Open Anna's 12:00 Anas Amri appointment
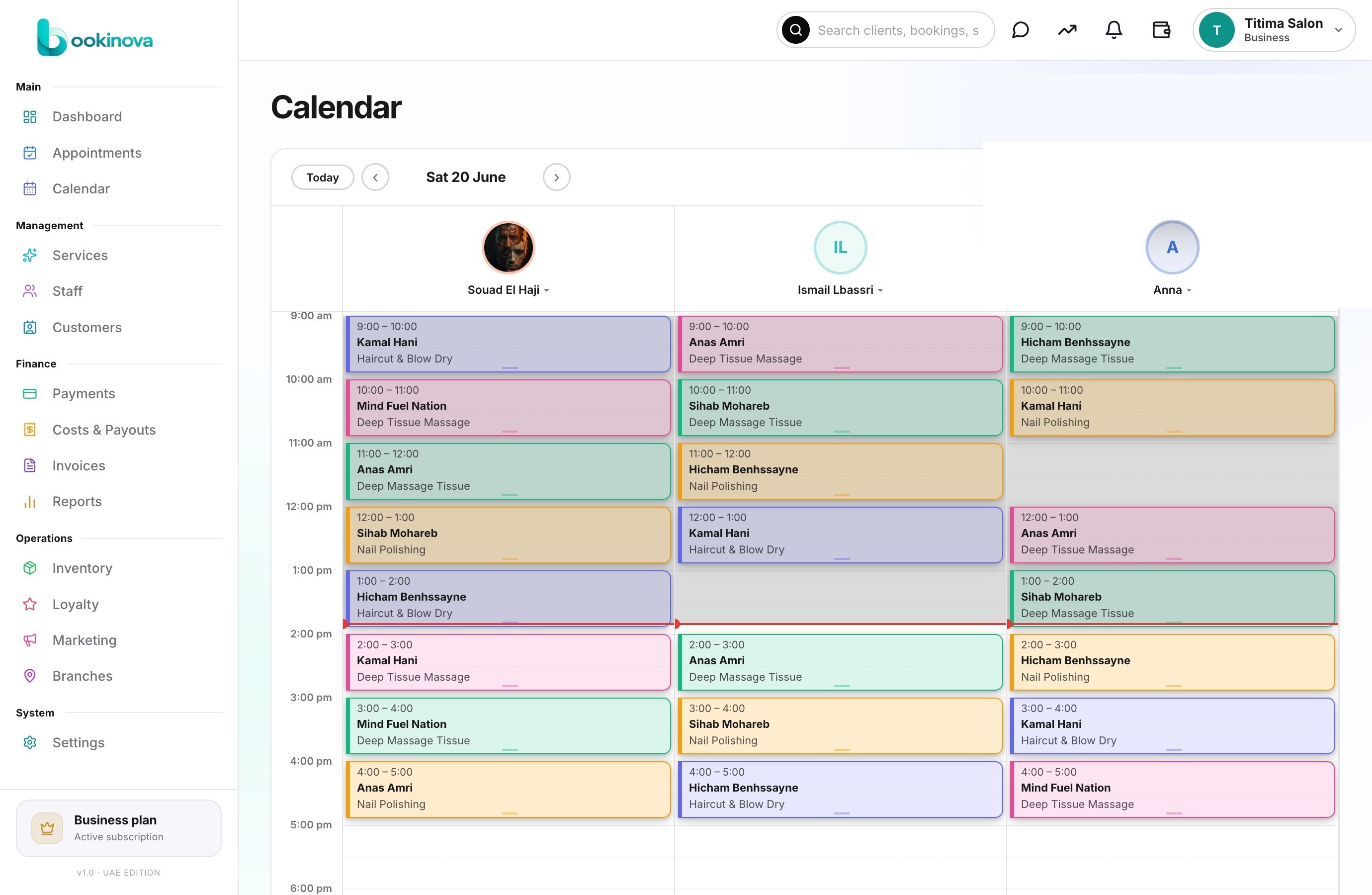Image resolution: width=1372 pixels, height=895 pixels. pos(1172,535)
